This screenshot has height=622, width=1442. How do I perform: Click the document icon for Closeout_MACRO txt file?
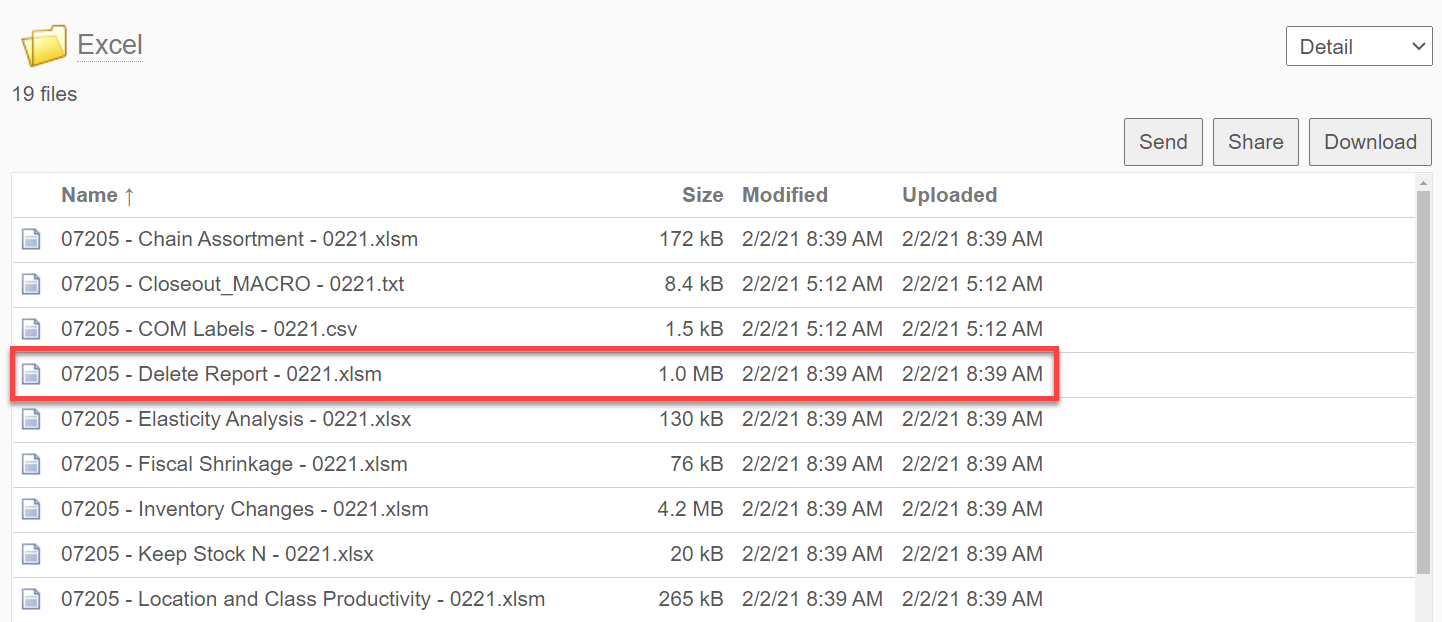tap(31, 284)
